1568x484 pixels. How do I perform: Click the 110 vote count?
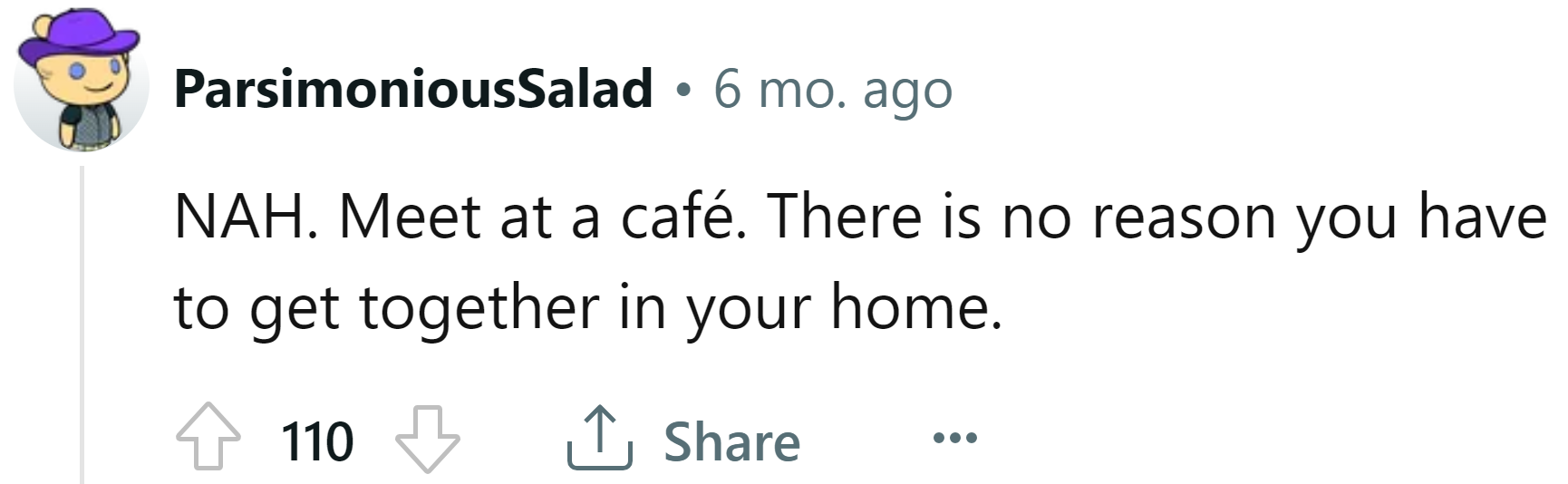pos(317,442)
